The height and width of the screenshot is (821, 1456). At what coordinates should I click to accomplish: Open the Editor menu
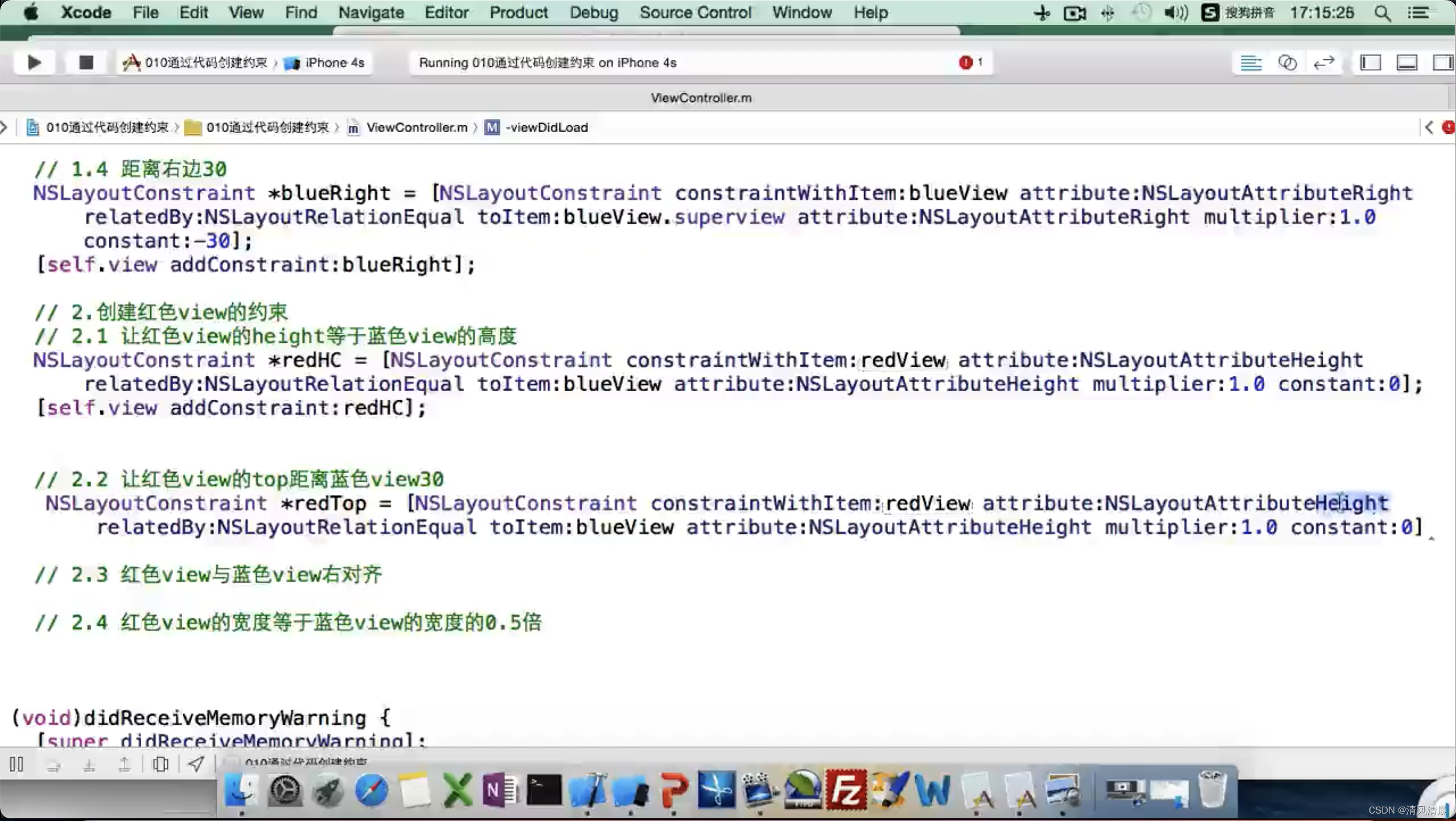coord(447,12)
